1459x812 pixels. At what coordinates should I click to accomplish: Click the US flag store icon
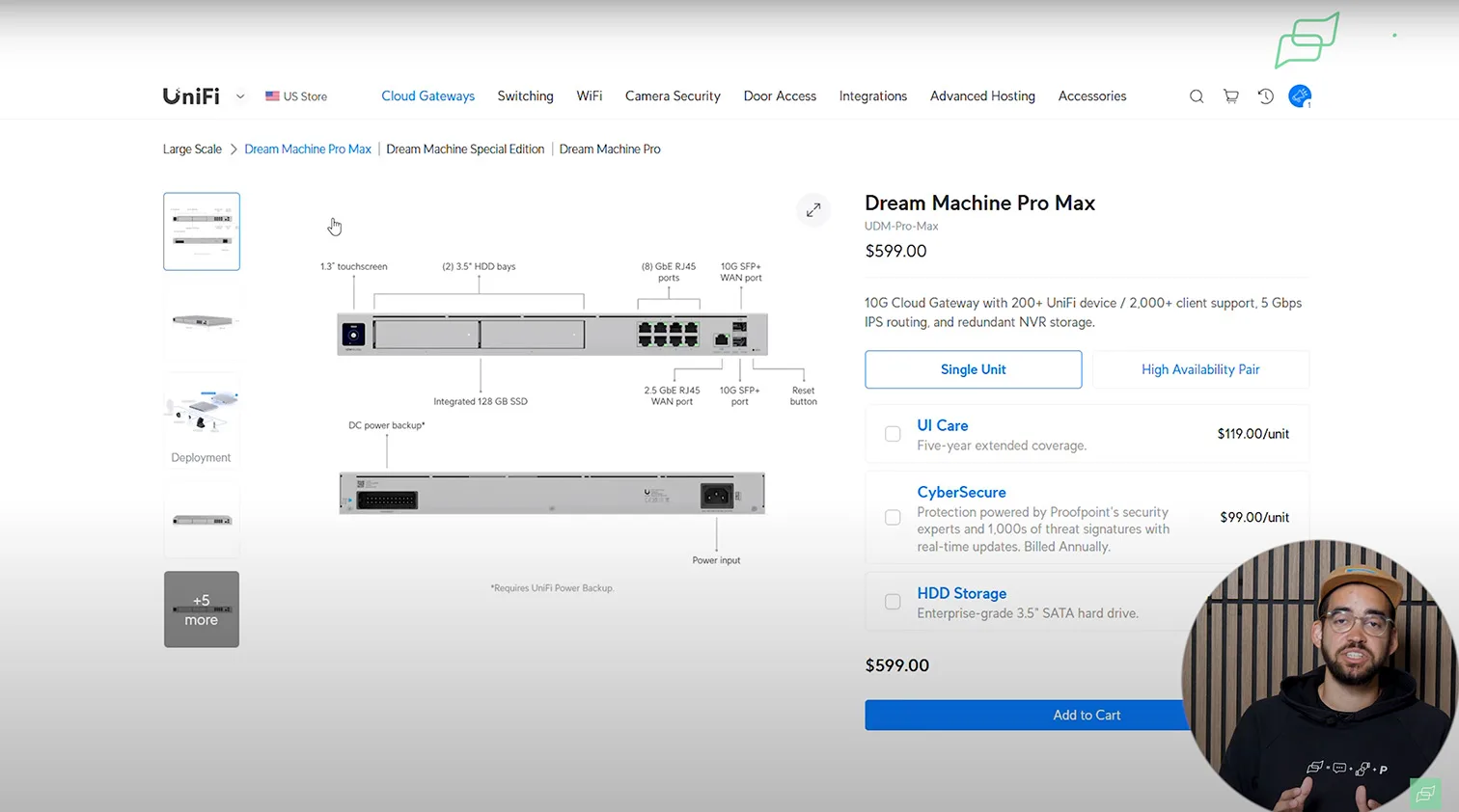click(273, 96)
